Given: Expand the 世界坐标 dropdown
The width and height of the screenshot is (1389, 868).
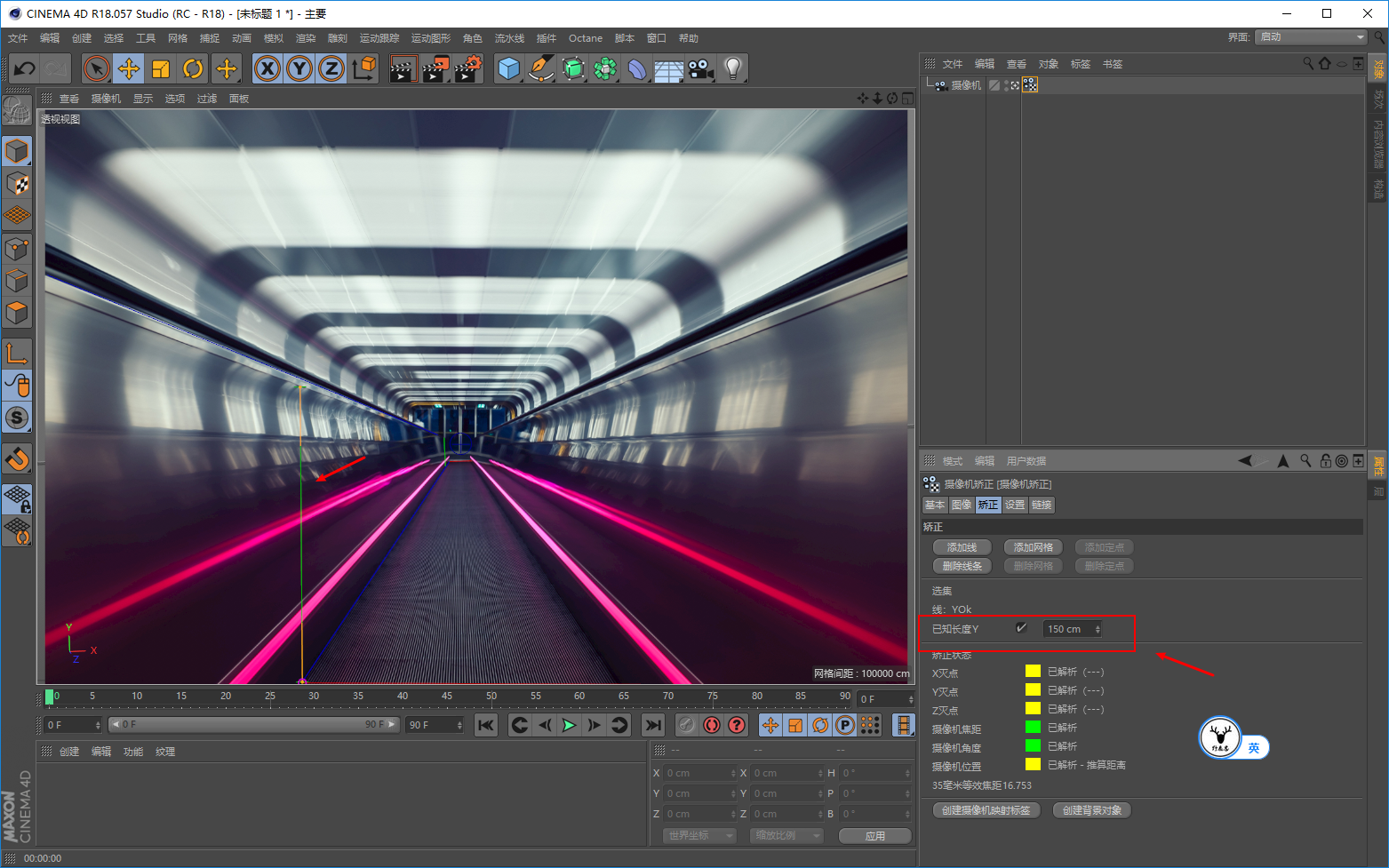Looking at the screenshot, I should (700, 835).
